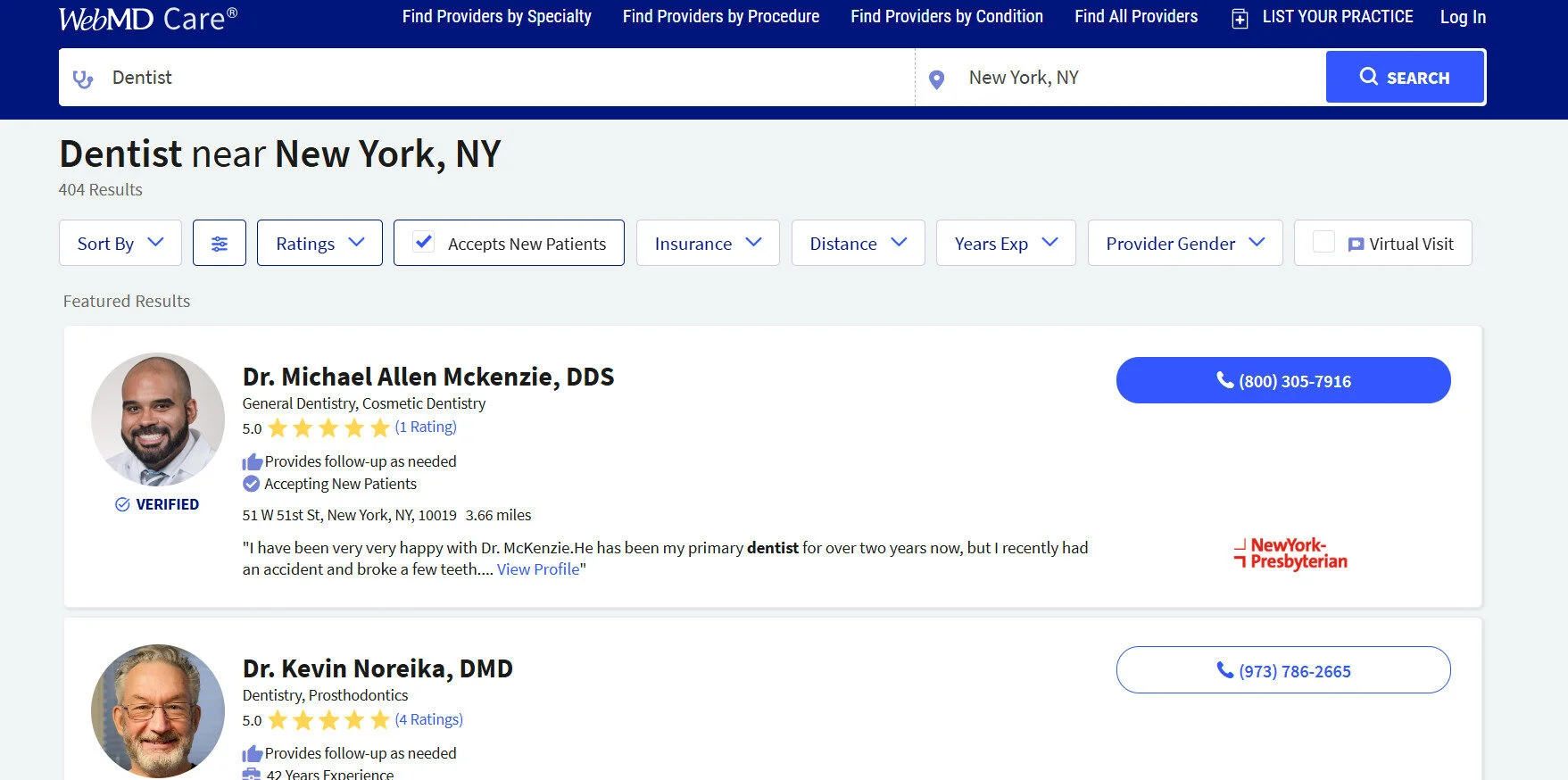Click the verified checkmark badge under Dr. Mckenzie's photo
This screenshot has height=780, width=1568.
(x=122, y=503)
